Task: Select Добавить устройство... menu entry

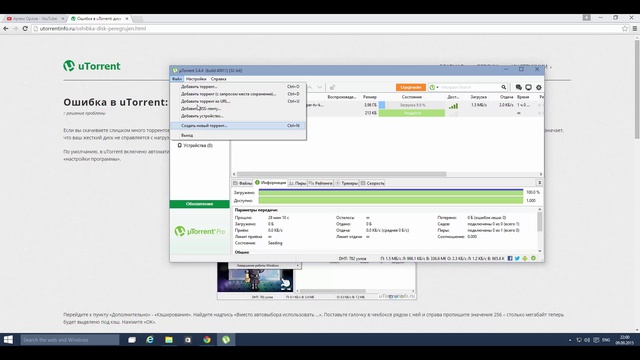Action: click(238, 116)
